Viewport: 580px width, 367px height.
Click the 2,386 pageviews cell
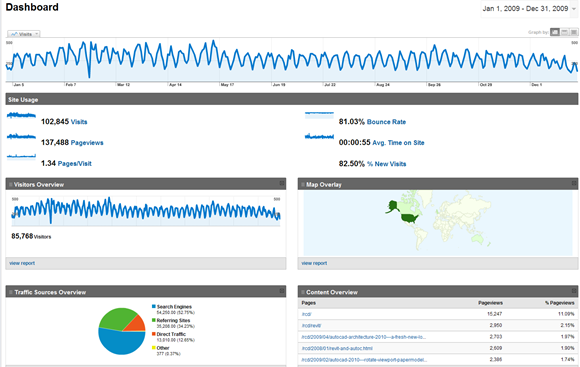pos(496,359)
